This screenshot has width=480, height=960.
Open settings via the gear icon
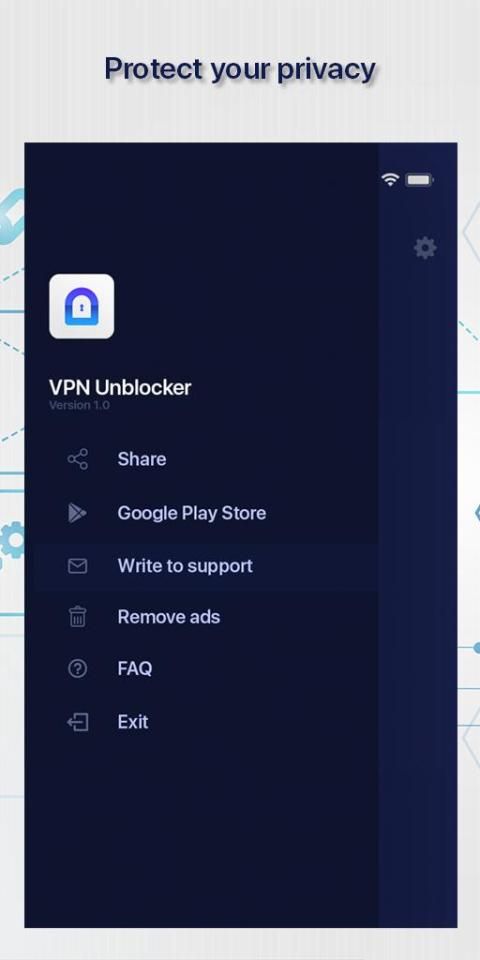[425, 248]
